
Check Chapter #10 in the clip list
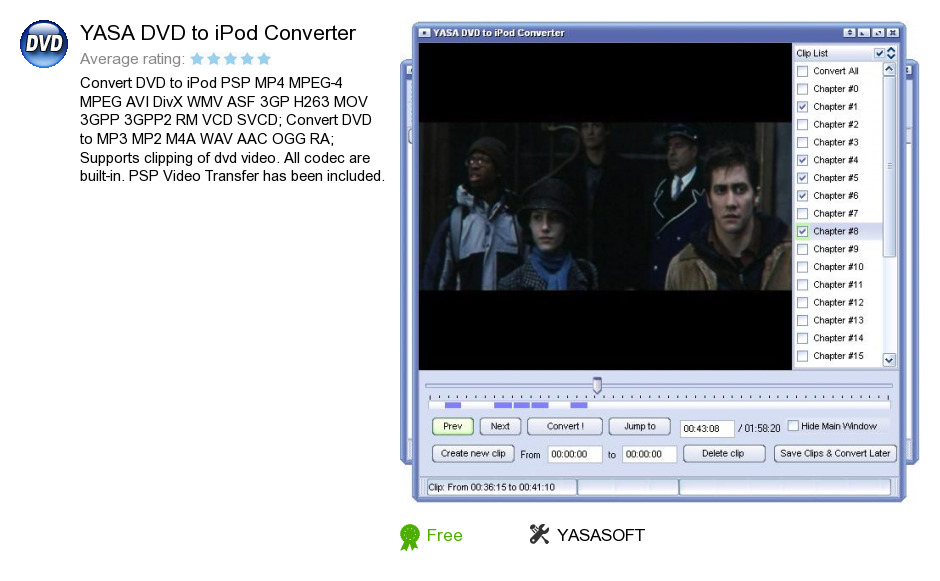coord(802,267)
